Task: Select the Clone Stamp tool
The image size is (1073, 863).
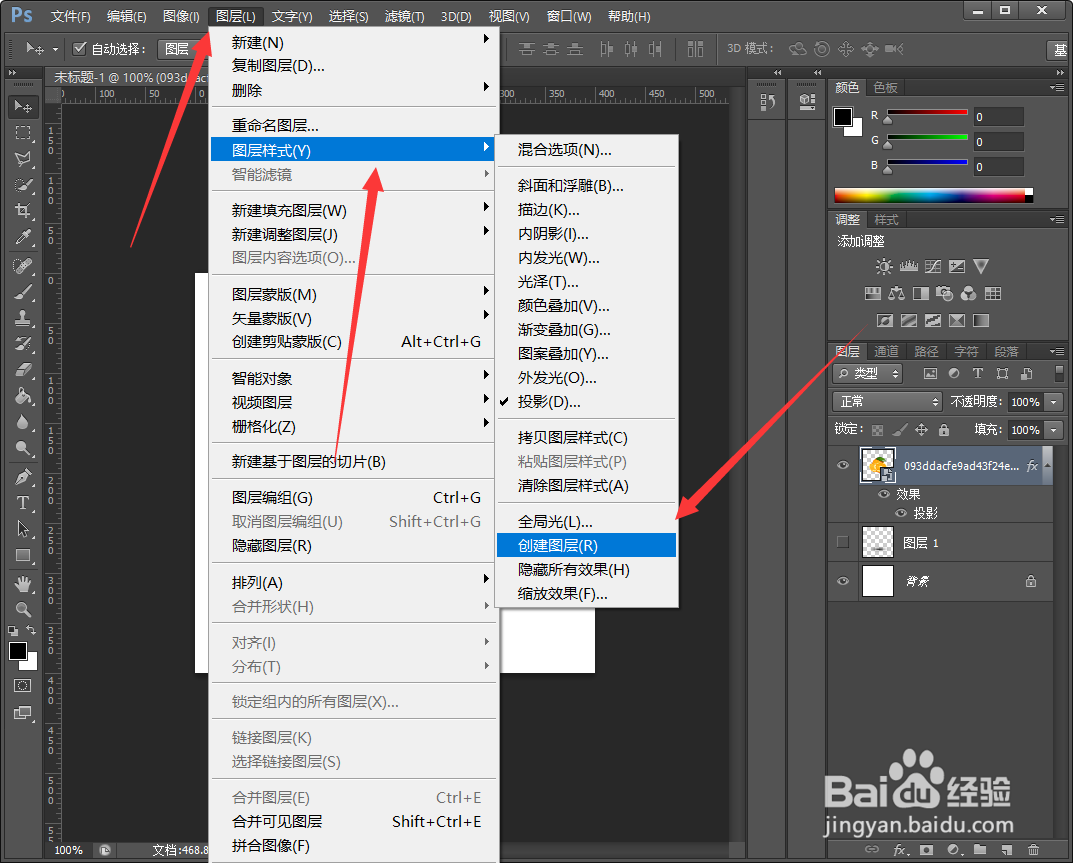Action: pos(23,318)
